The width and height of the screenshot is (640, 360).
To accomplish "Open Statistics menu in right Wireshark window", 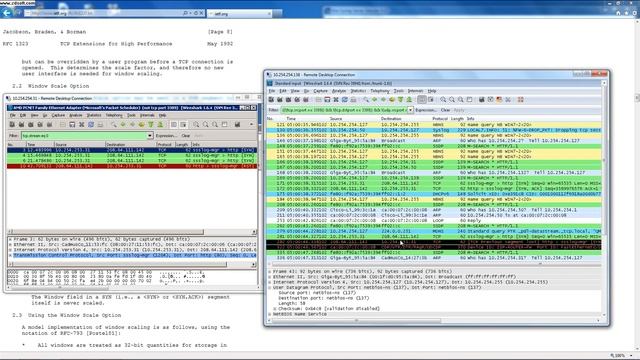I will [358, 91].
